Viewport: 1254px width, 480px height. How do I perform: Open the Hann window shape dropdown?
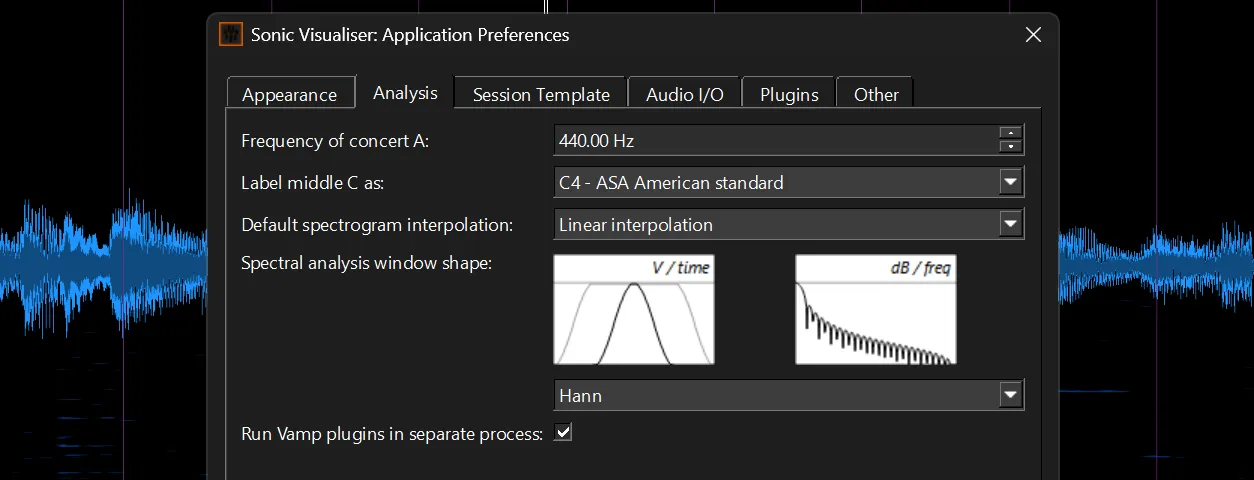pos(788,395)
